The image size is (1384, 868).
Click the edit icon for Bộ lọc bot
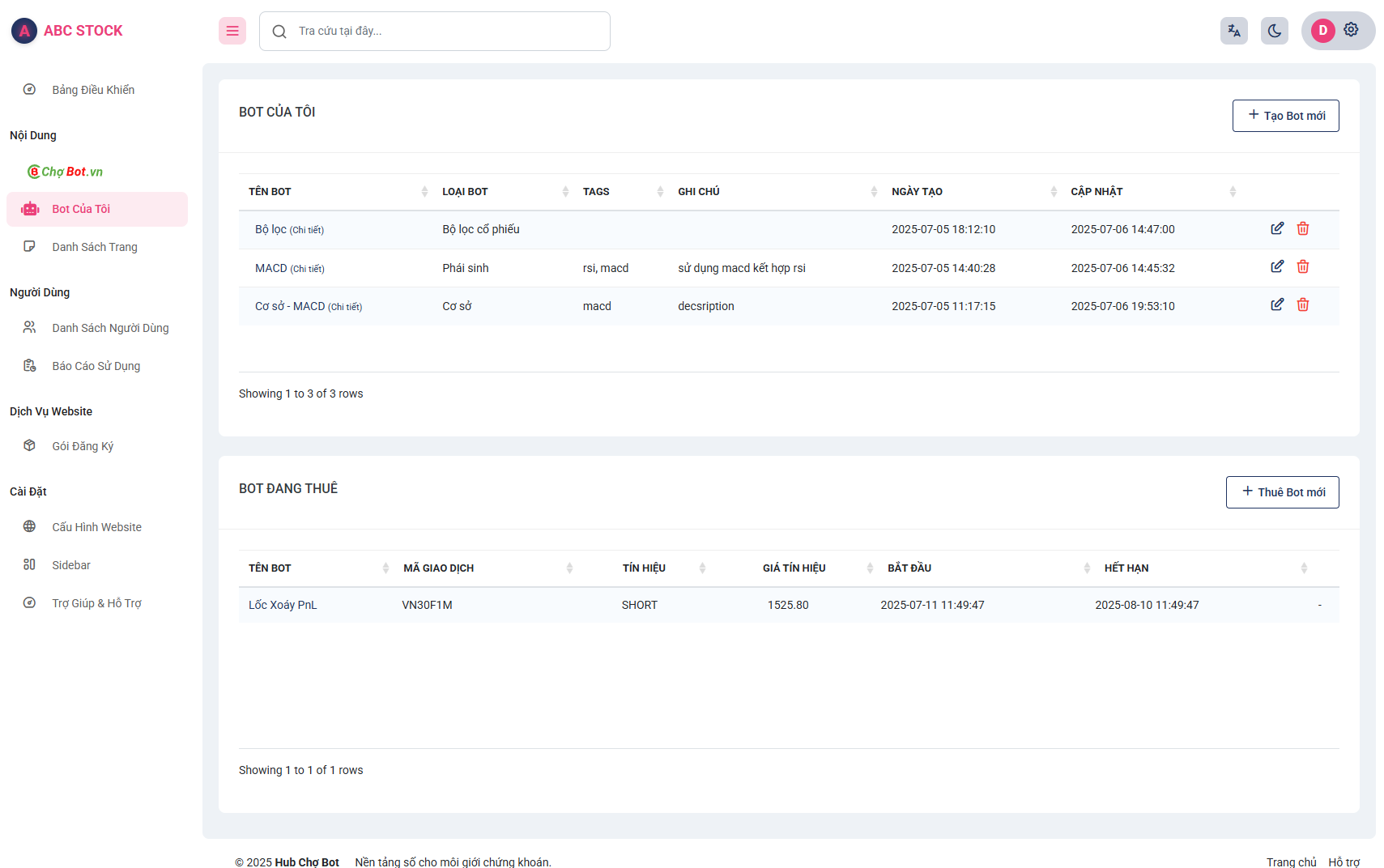1276,228
